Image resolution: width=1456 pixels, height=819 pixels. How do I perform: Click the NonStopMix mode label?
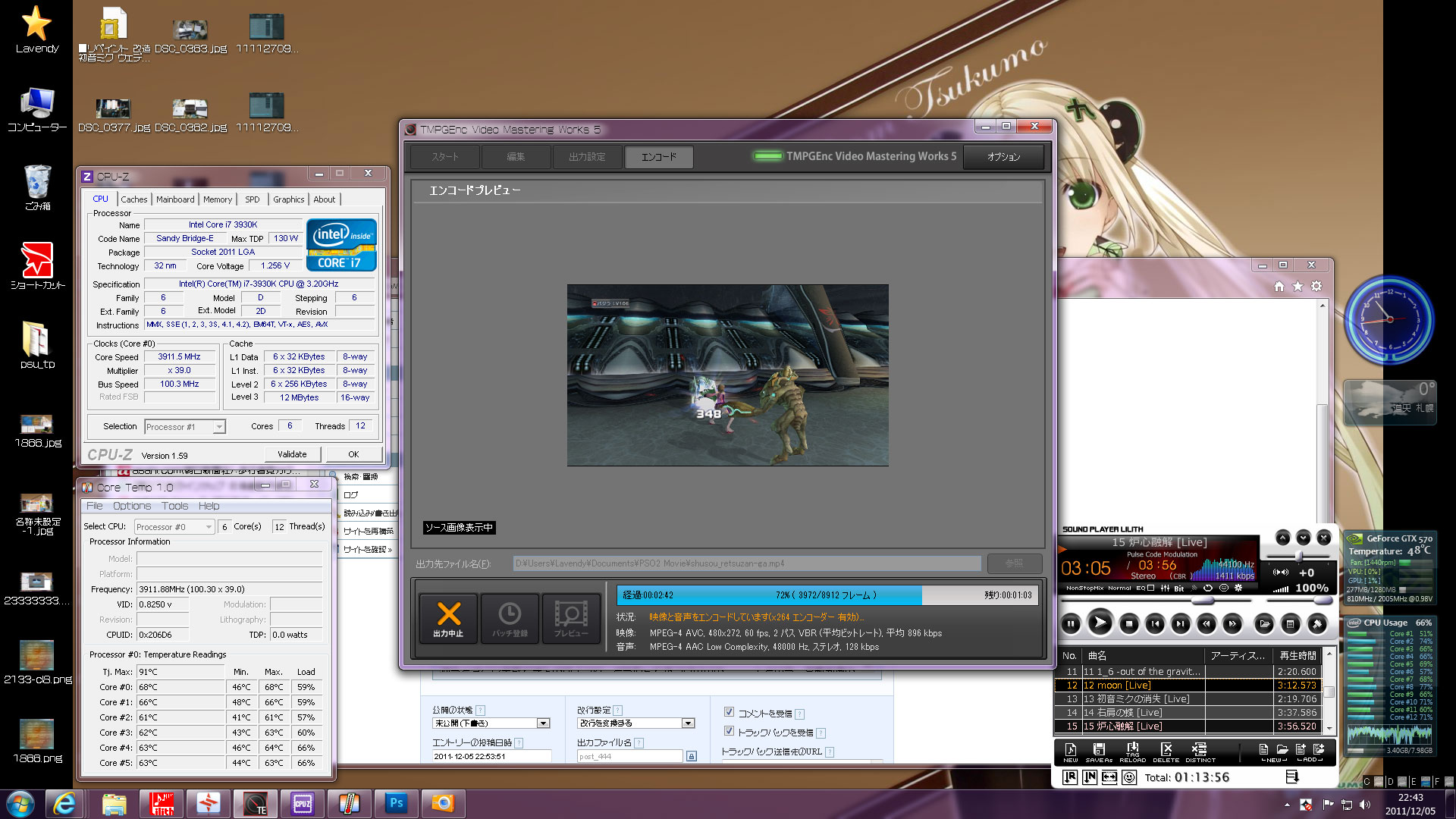[x=1084, y=588]
